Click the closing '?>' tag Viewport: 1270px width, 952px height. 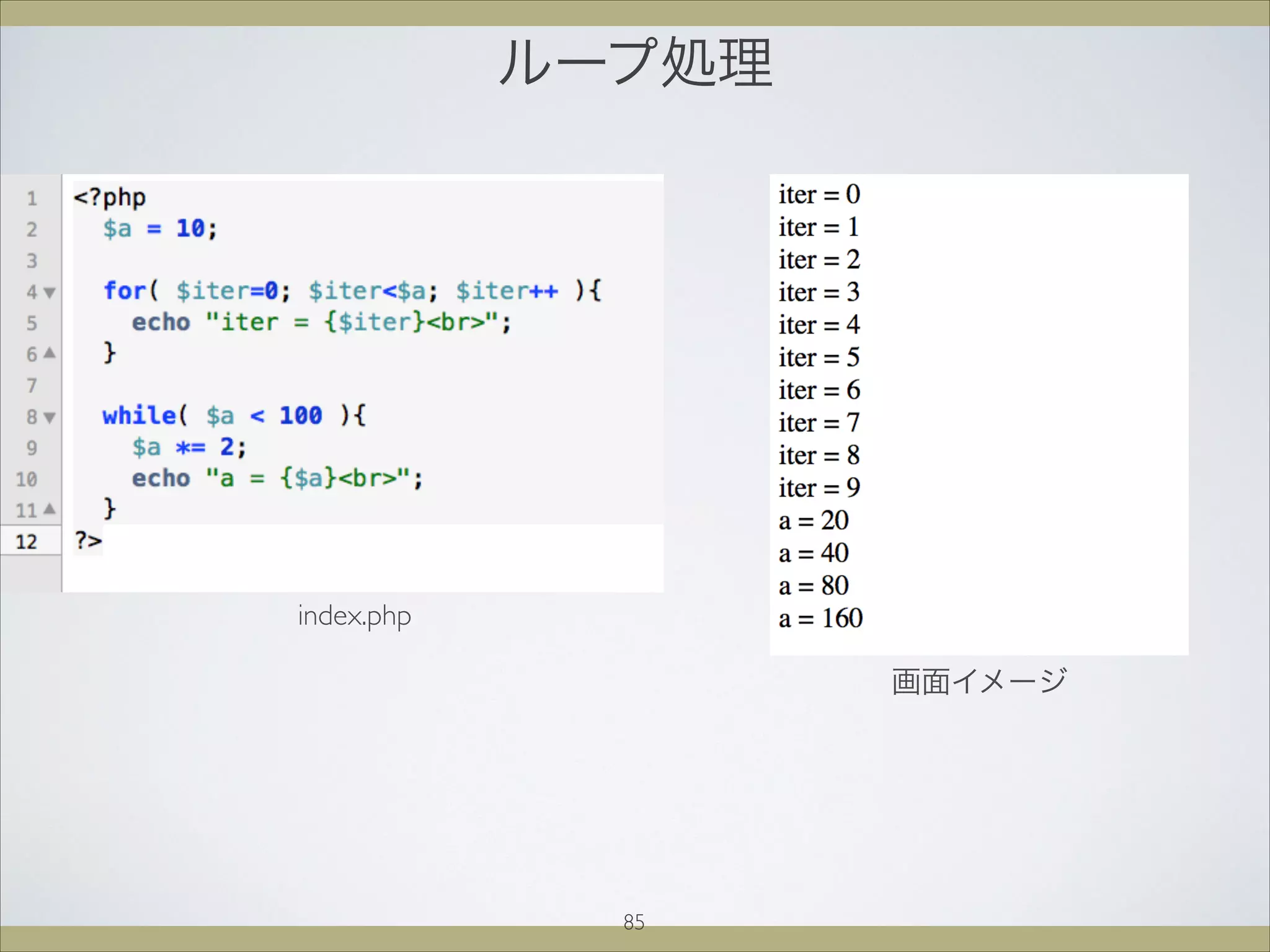click(88, 540)
